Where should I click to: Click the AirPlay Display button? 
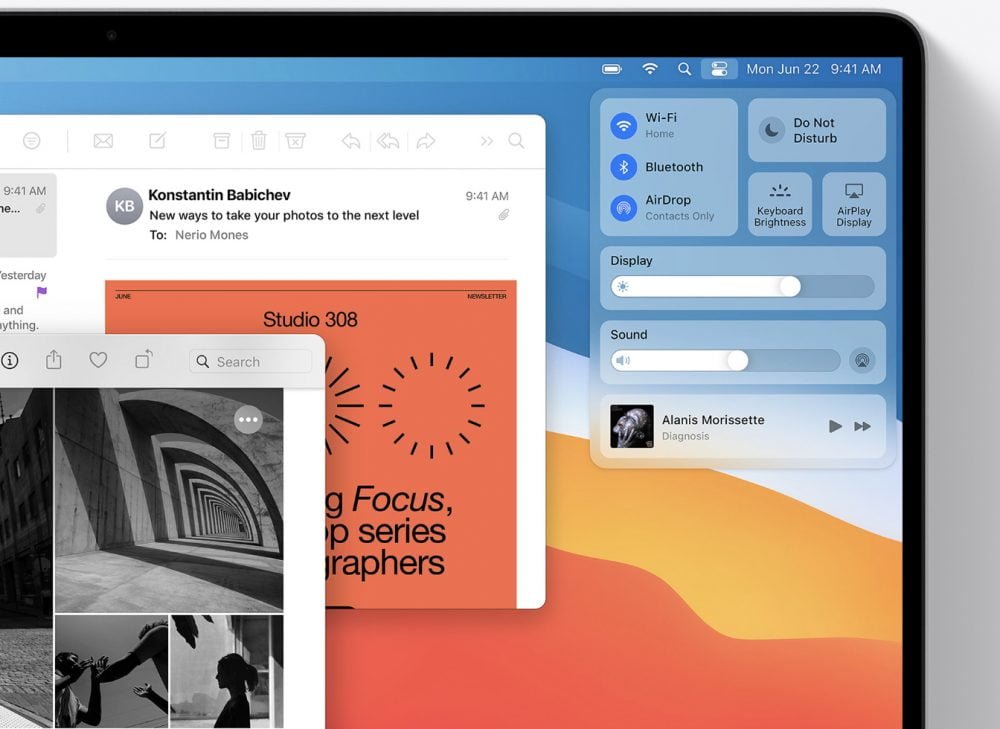(854, 205)
